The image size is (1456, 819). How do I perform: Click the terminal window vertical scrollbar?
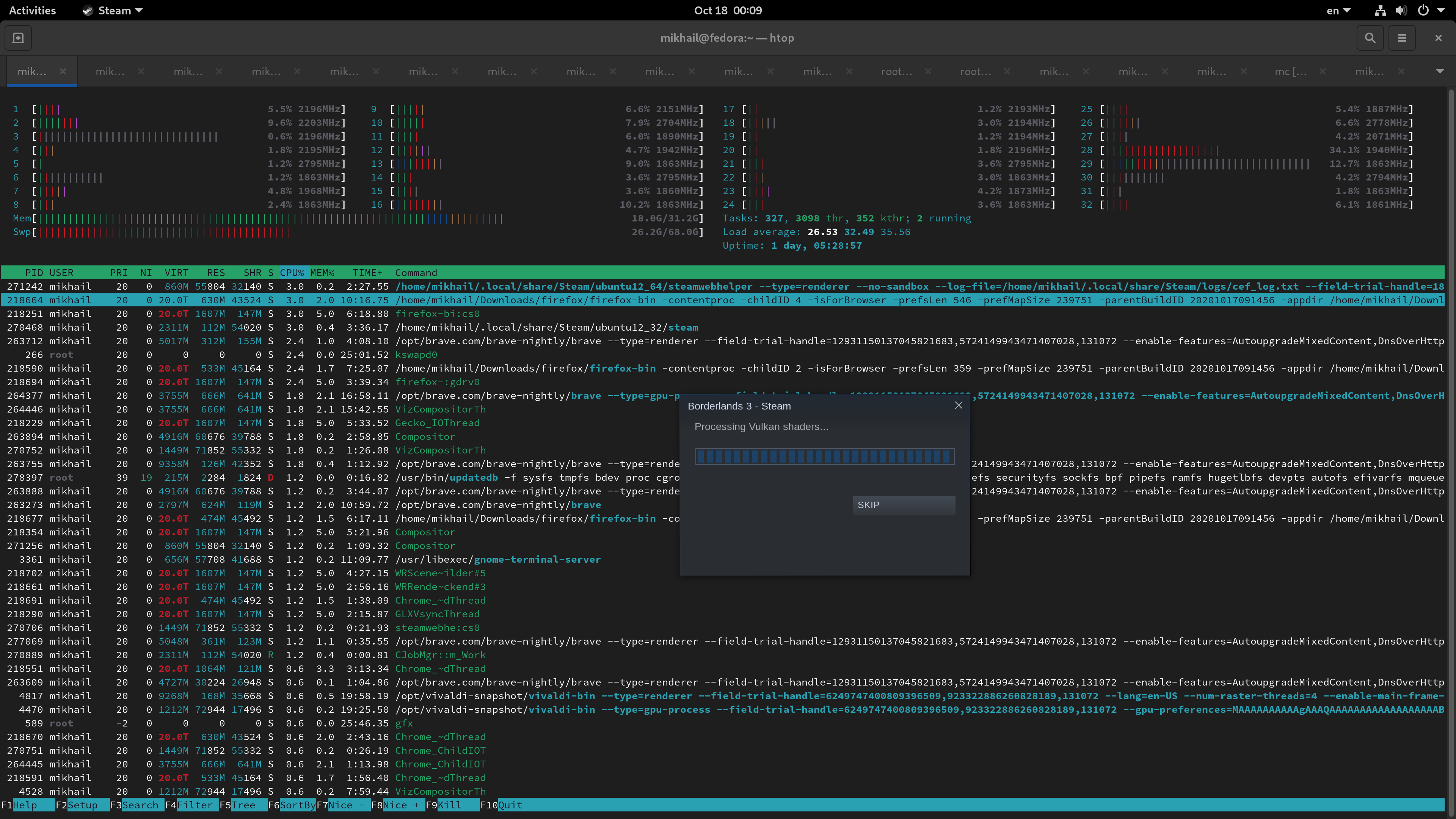point(1450,451)
